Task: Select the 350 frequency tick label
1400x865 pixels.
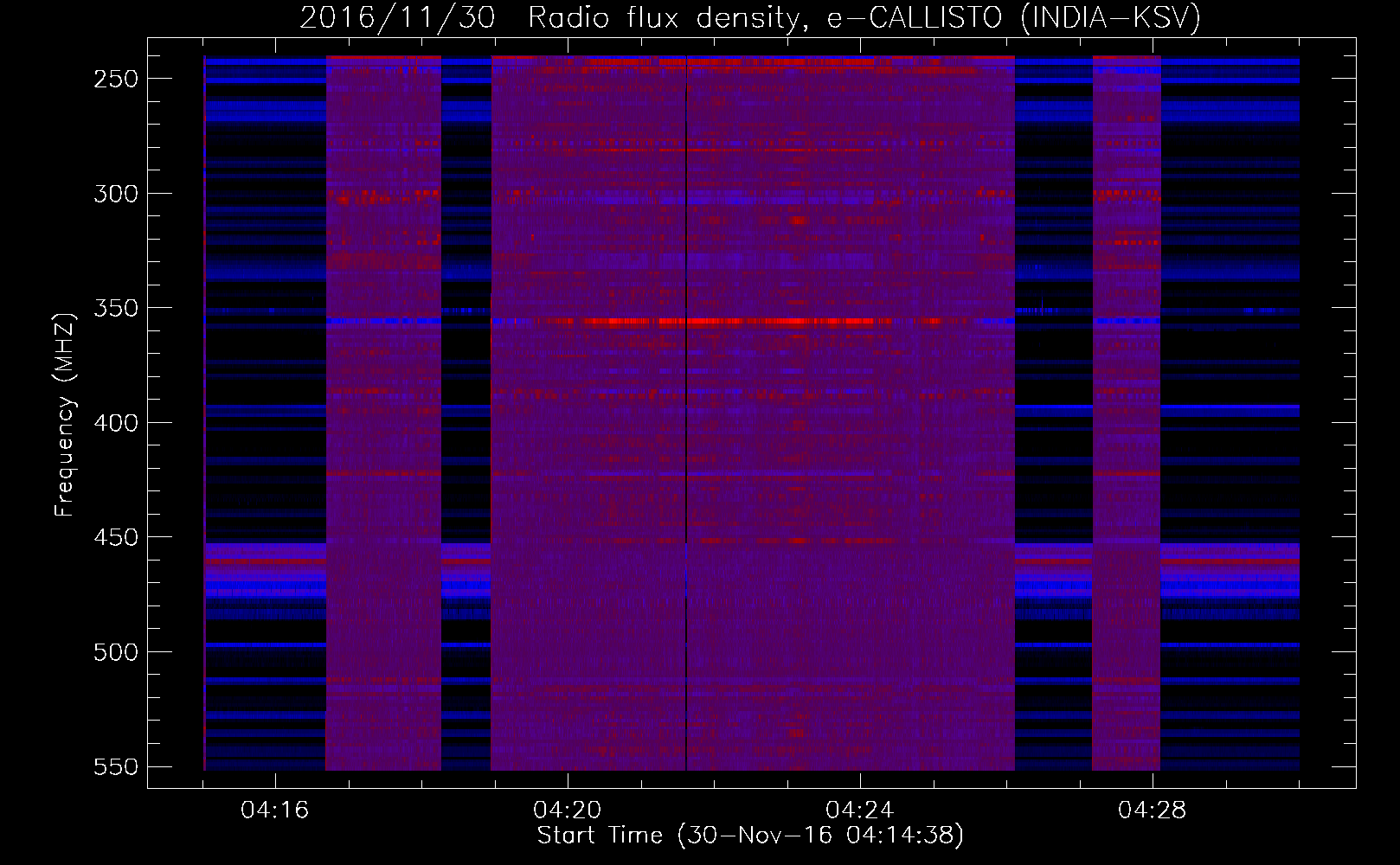Action: (116, 308)
